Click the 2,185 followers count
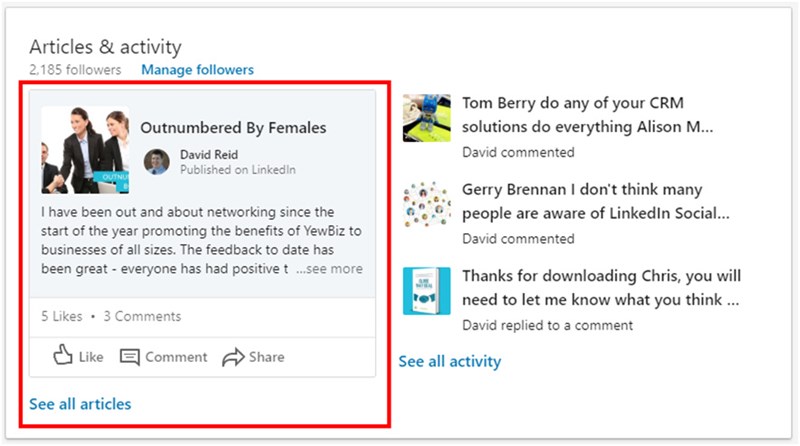Screen dimensions: 800x446 click(75, 70)
